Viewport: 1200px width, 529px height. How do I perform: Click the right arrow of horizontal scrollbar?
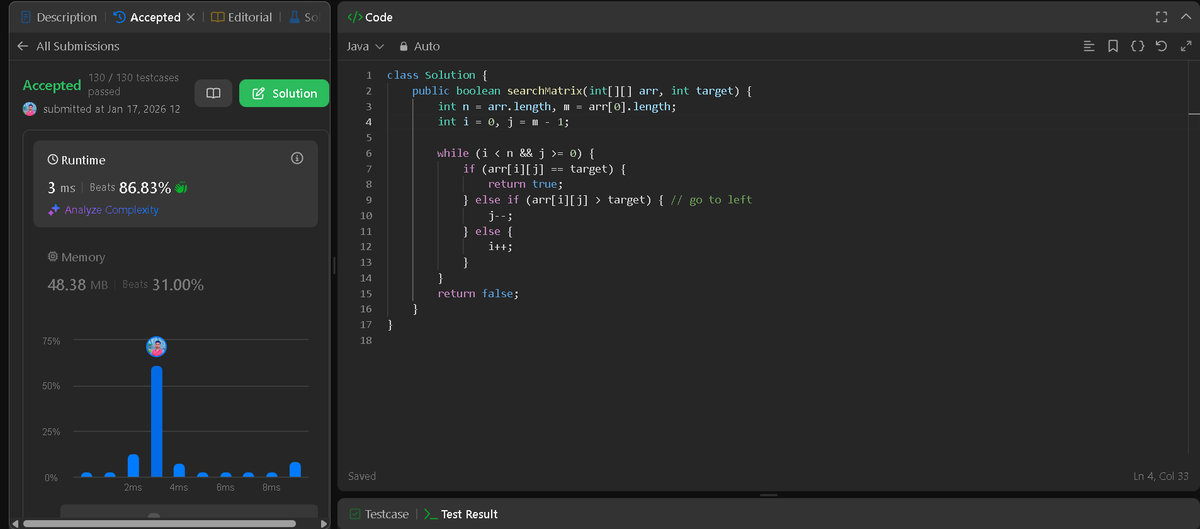coord(324,522)
